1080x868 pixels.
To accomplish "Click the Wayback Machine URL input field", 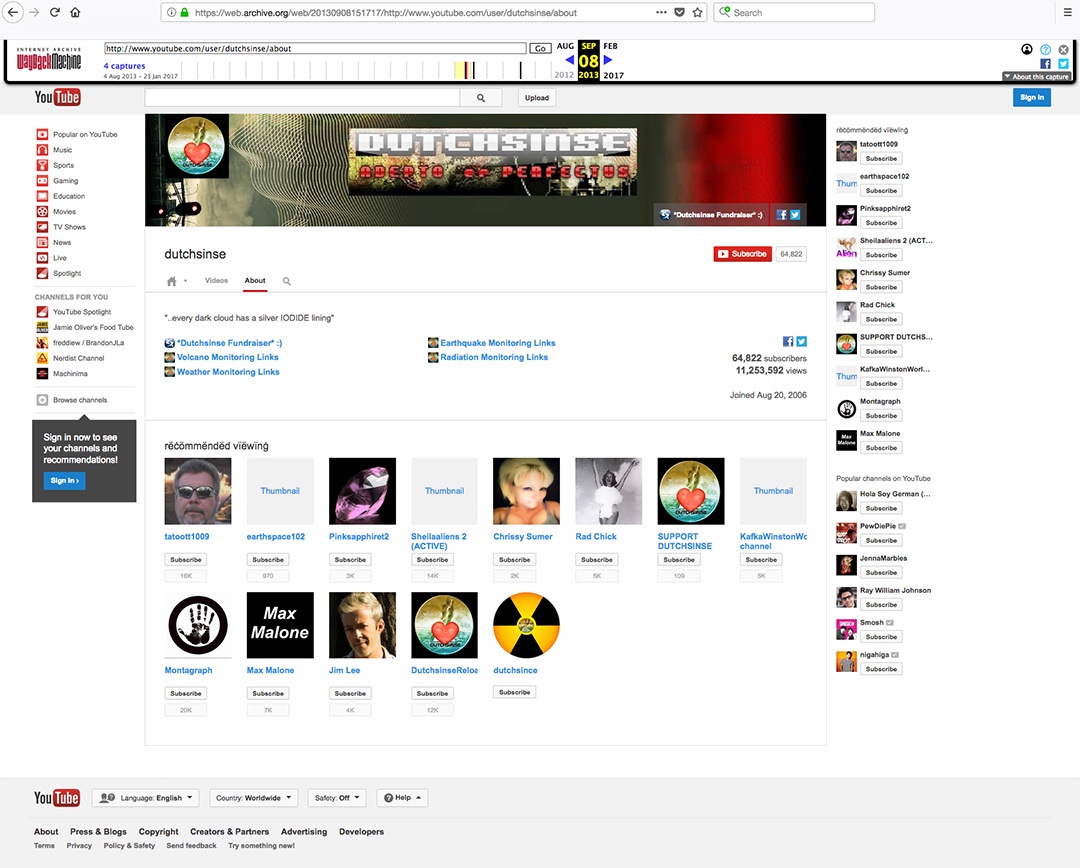I will (315, 48).
